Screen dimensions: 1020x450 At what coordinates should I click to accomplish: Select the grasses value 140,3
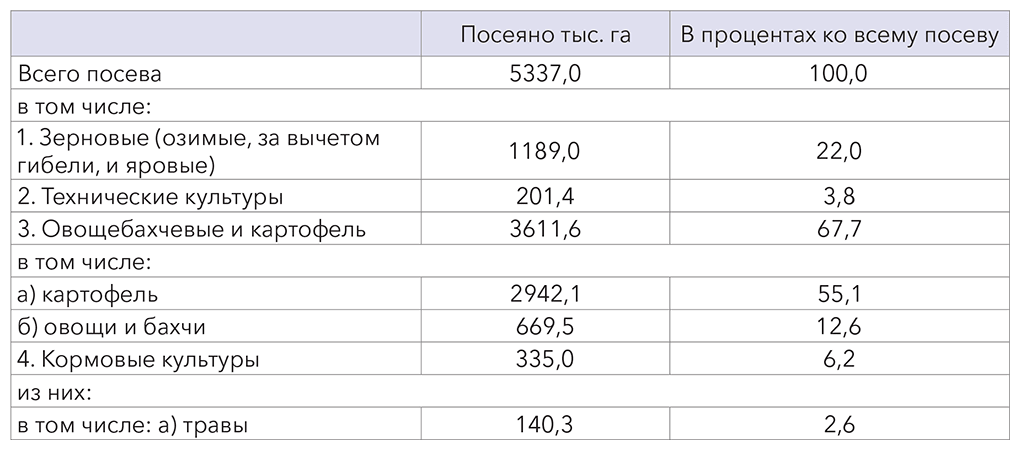coord(545,424)
